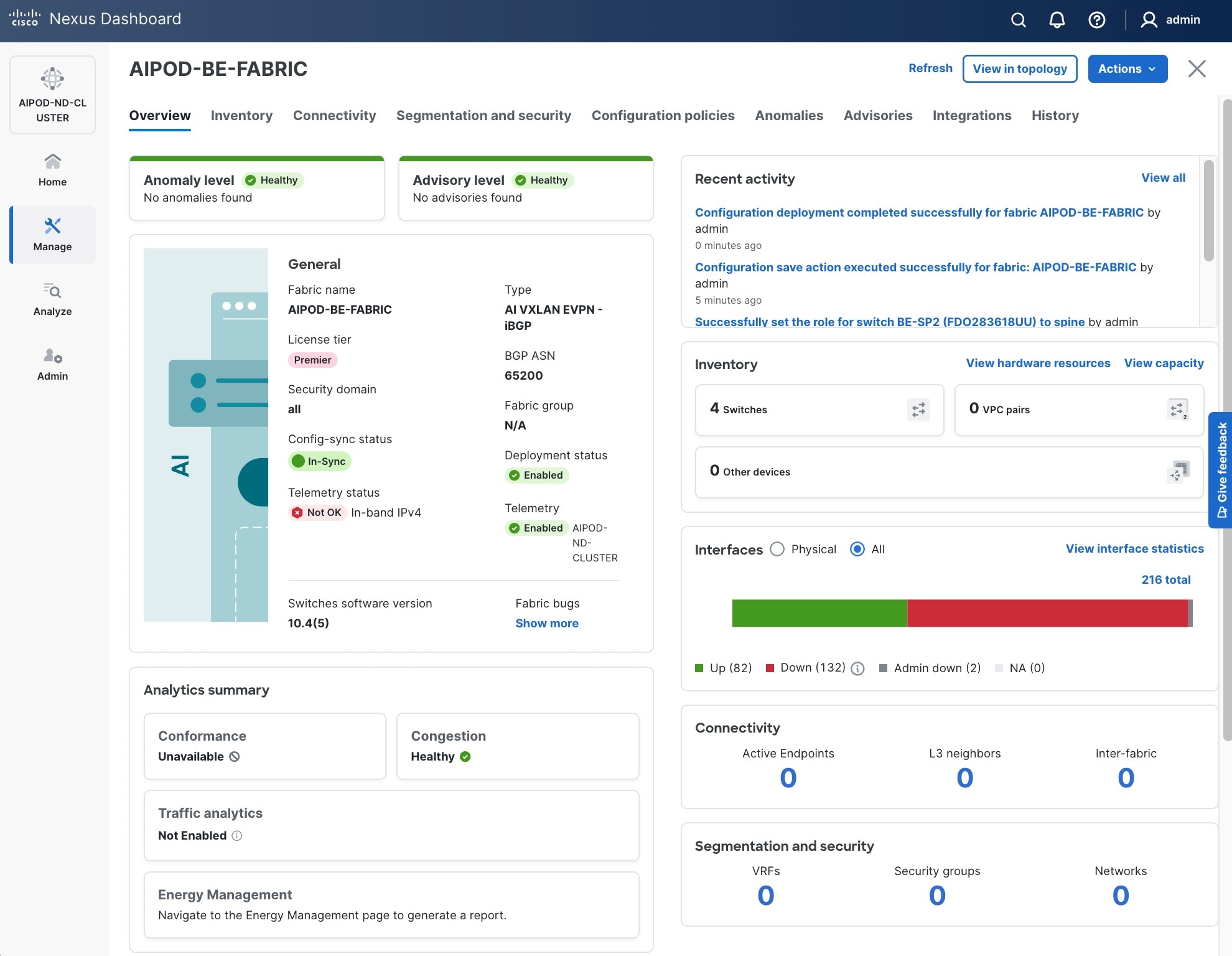Open the Actions dropdown menu
This screenshot has width=1232, height=956.
tap(1127, 68)
